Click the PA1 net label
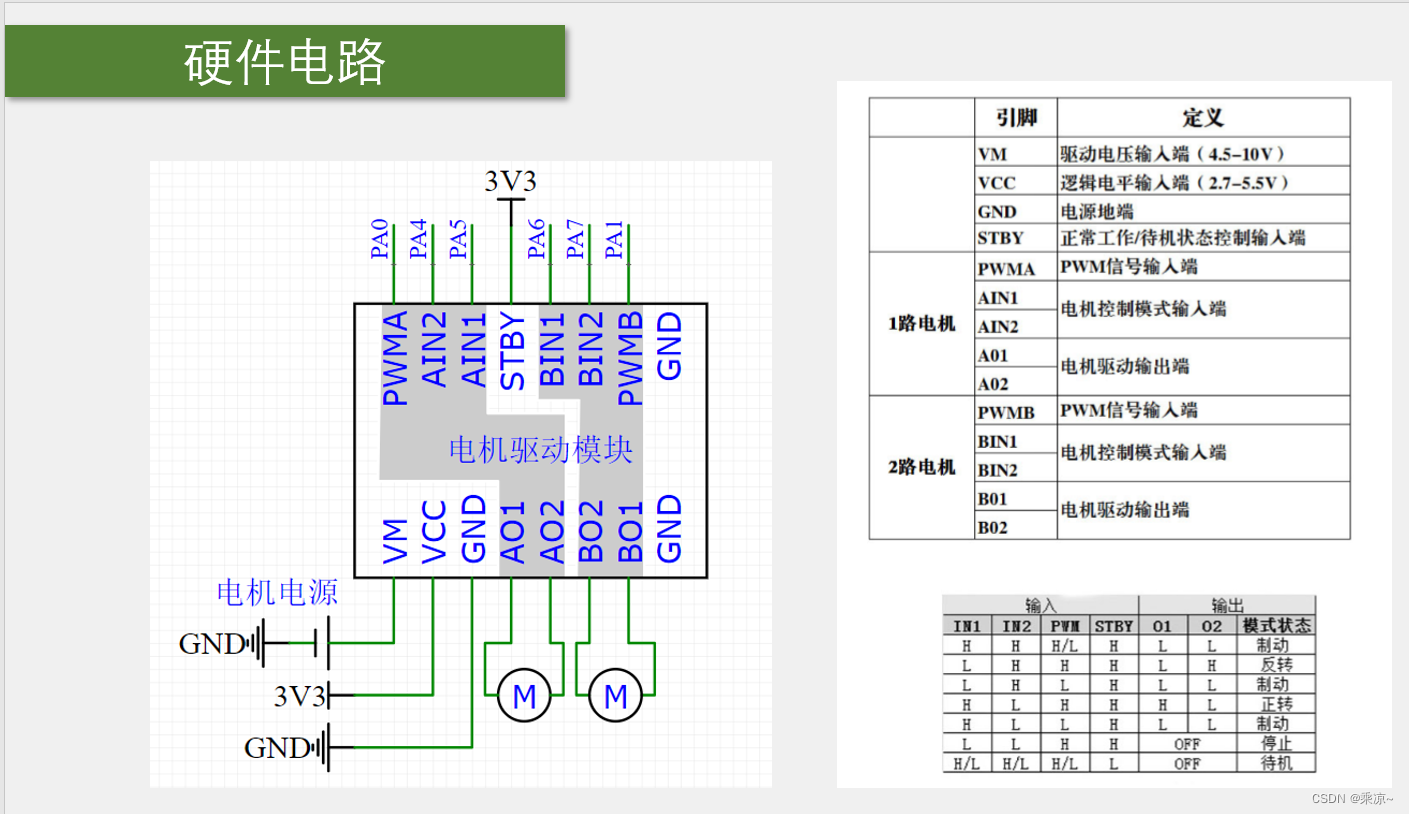The image size is (1409, 814). (x=615, y=239)
